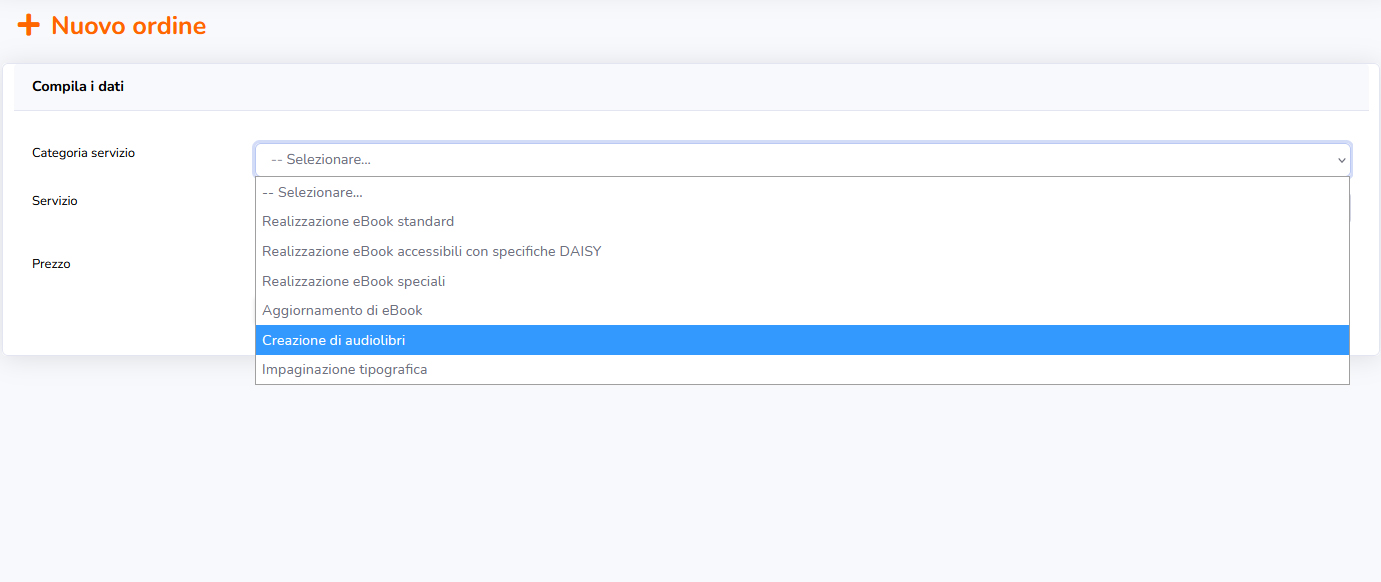Click the 'Prezzo' field label
Image resolution: width=1381 pixels, height=582 pixels.
[51, 264]
